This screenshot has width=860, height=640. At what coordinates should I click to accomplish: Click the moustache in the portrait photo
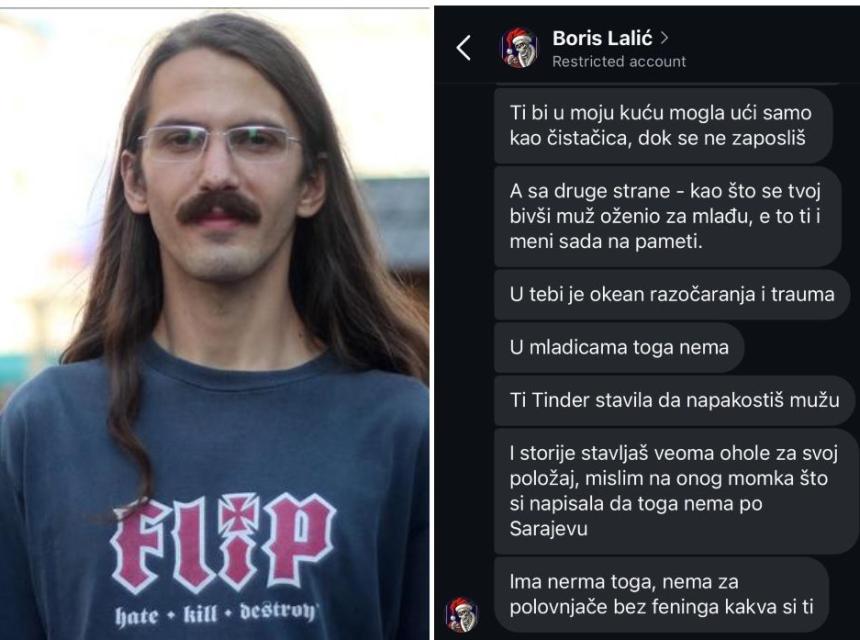(218, 207)
